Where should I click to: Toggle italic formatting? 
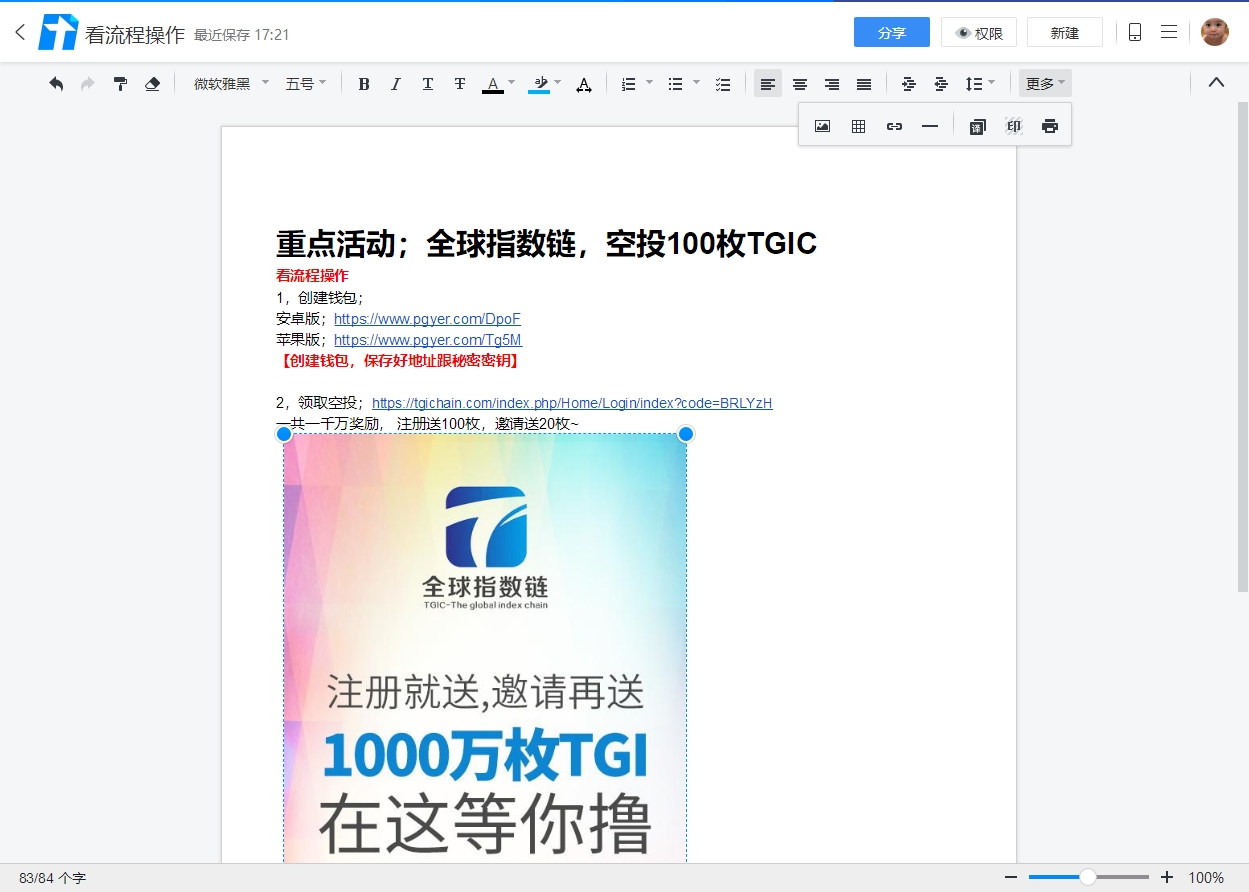tap(396, 84)
